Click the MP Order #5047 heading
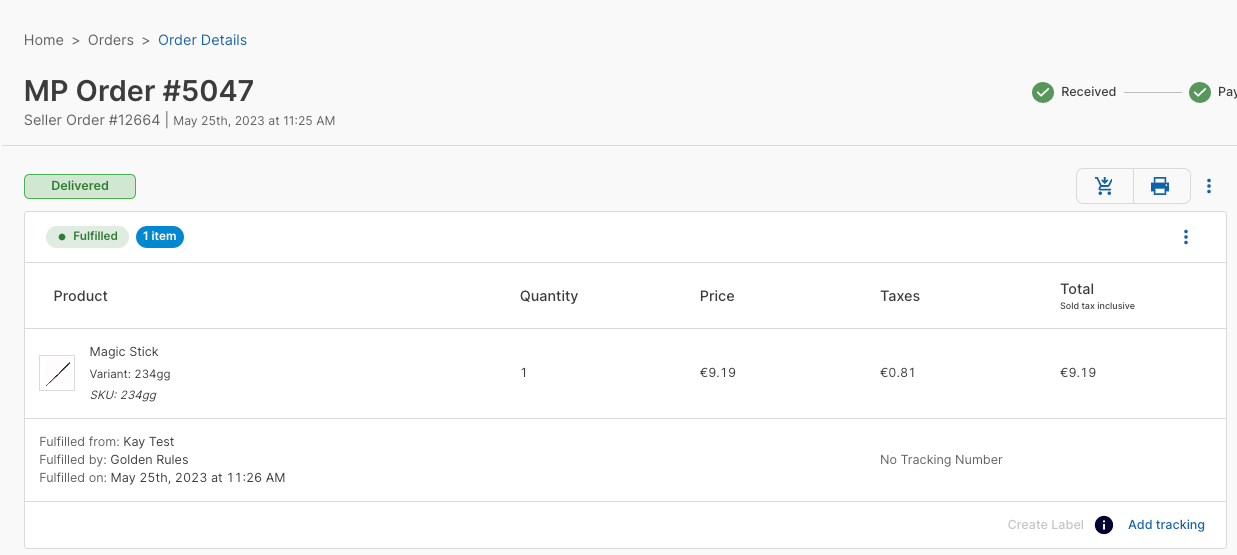Screen dimensions: 1237x555 139,91
